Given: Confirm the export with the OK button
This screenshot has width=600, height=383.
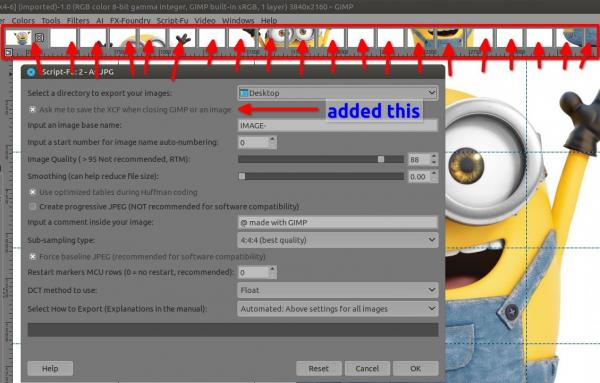Looking at the screenshot, I should (416, 368).
